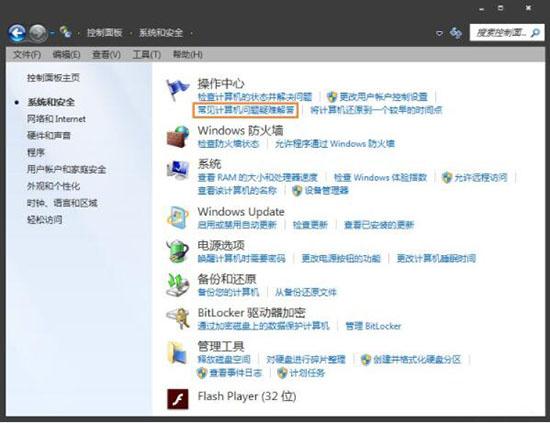This screenshot has height=423, width=550.
Task: Open the recent pages dropdown beside Forward
Action: click(52, 33)
